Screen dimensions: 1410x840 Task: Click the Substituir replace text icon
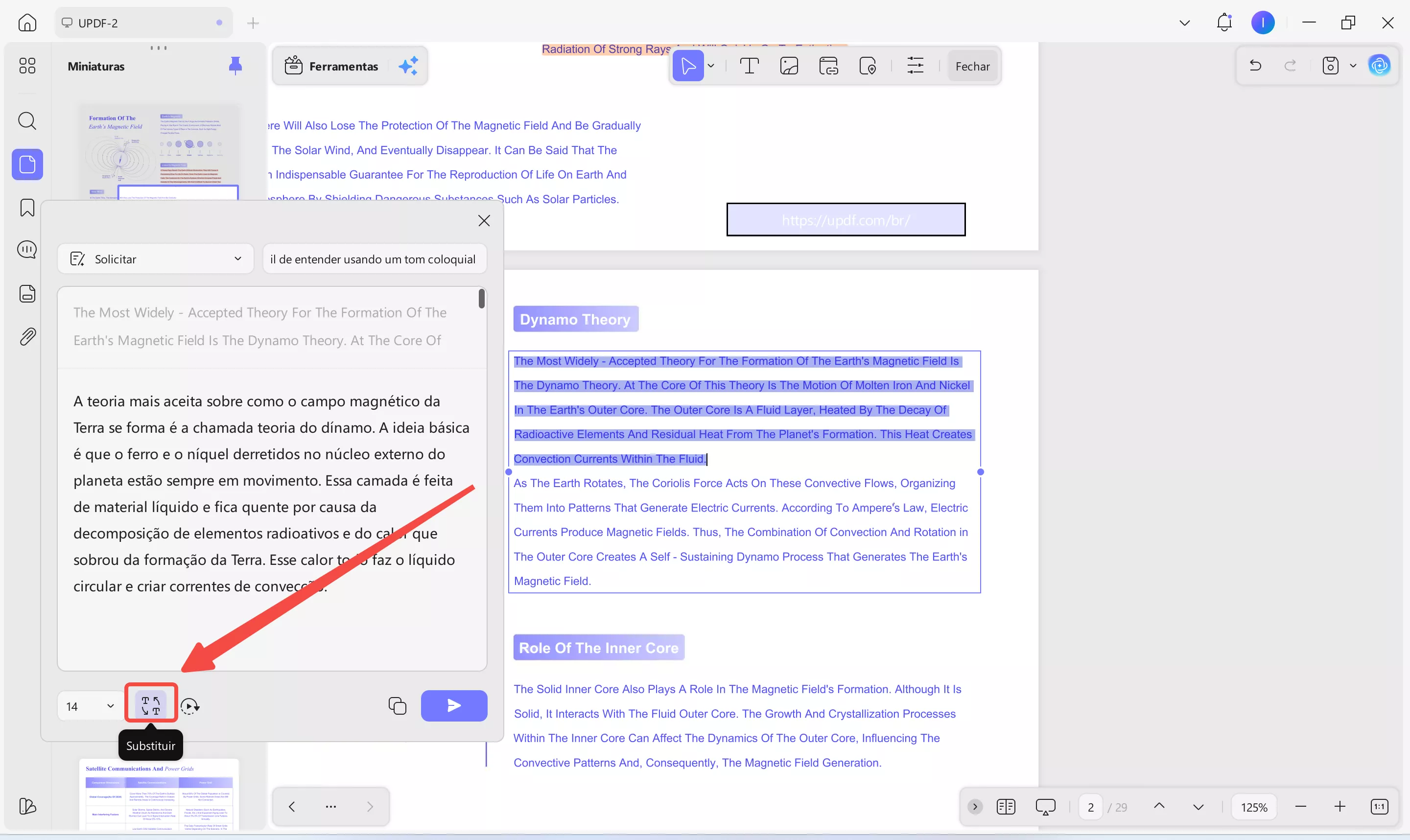click(x=151, y=705)
